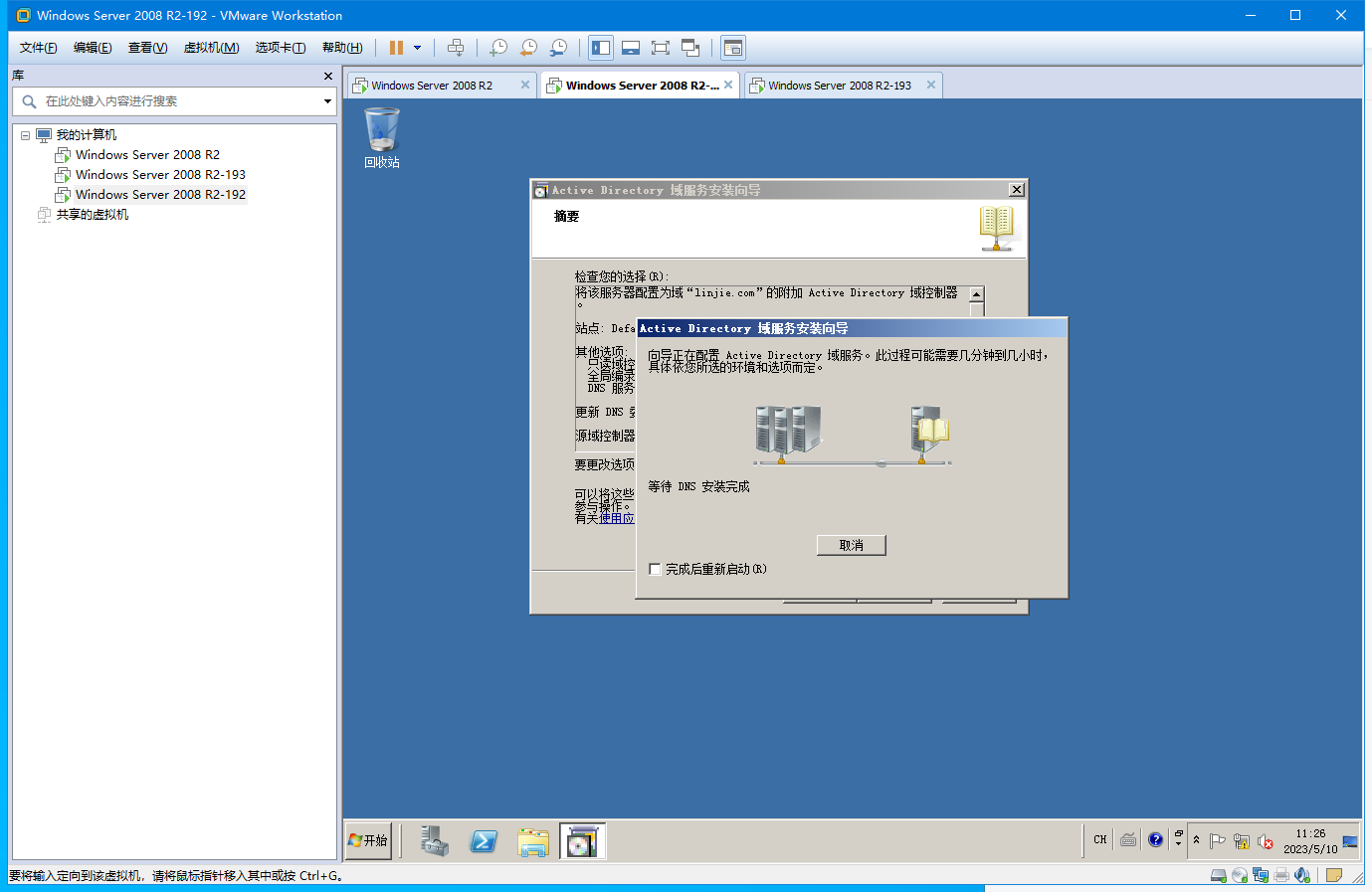Switch to Unity mode toolbar icon
This screenshot has height=892, width=1372.
690,48
